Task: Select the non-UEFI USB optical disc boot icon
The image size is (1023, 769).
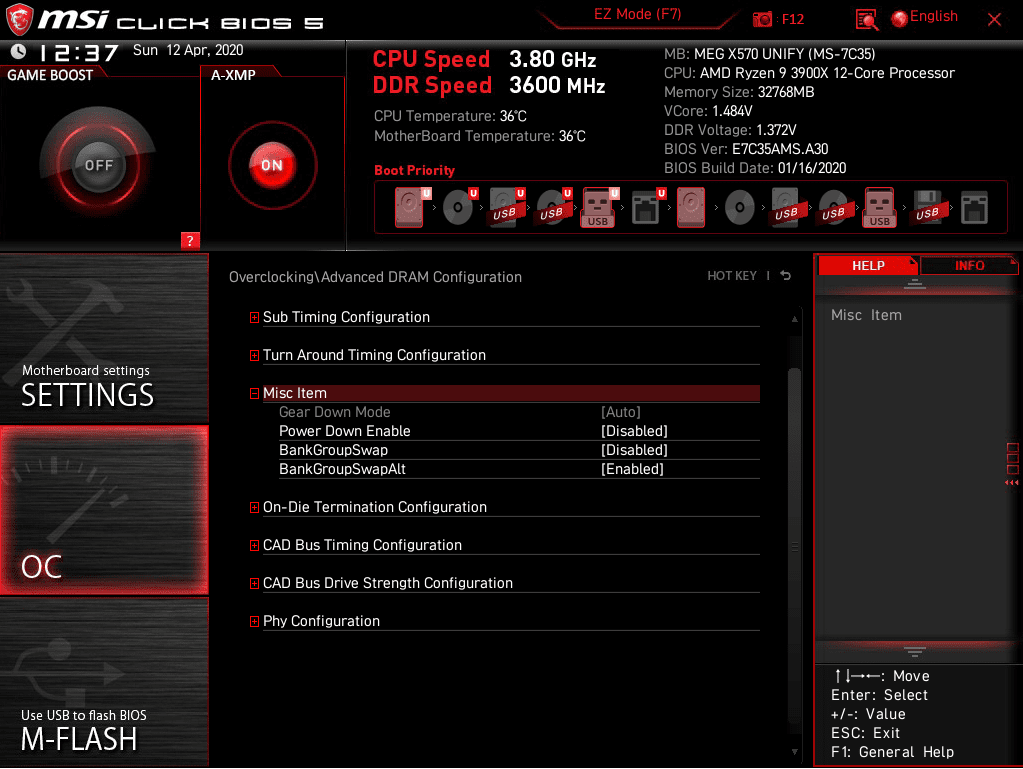Action: (833, 207)
